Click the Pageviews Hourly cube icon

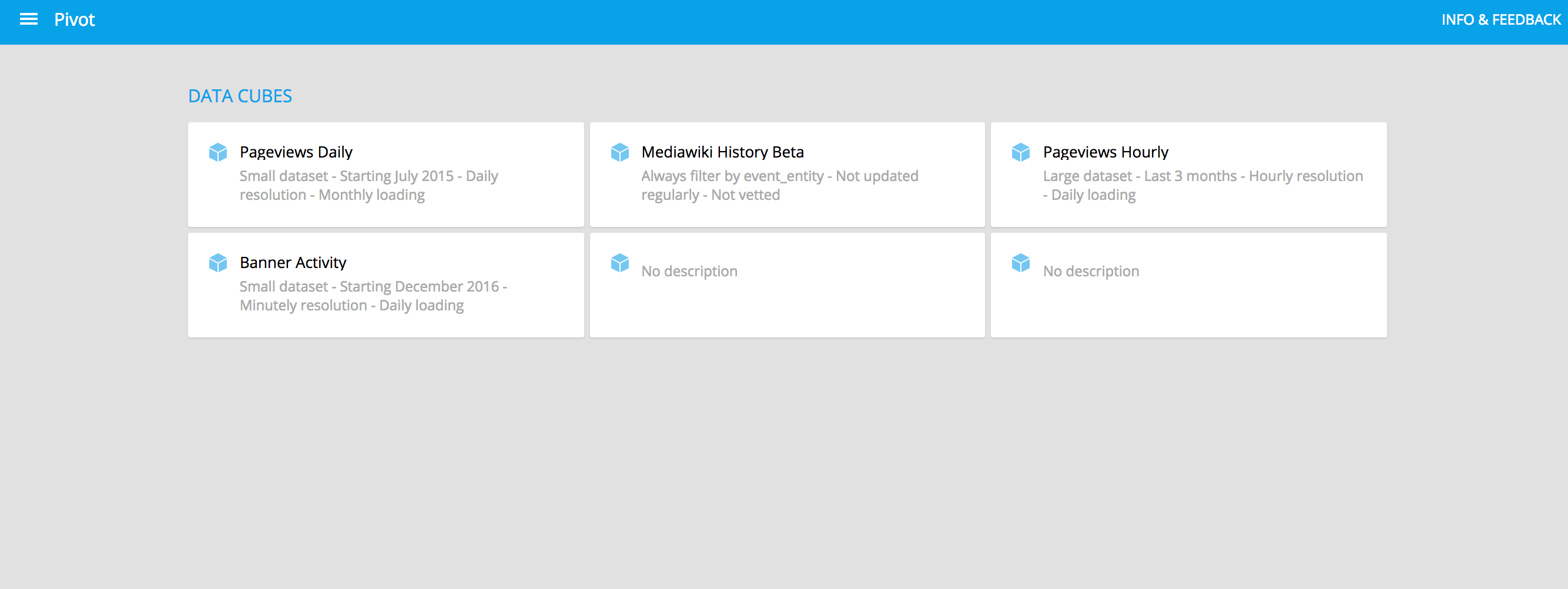coord(1021,152)
